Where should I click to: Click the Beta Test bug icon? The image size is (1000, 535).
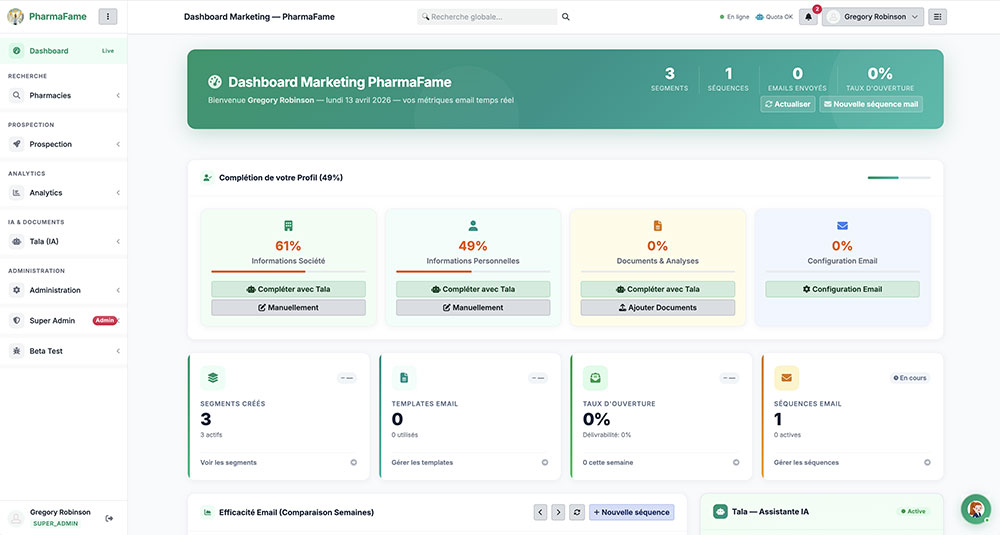pyautogui.click(x=17, y=351)
